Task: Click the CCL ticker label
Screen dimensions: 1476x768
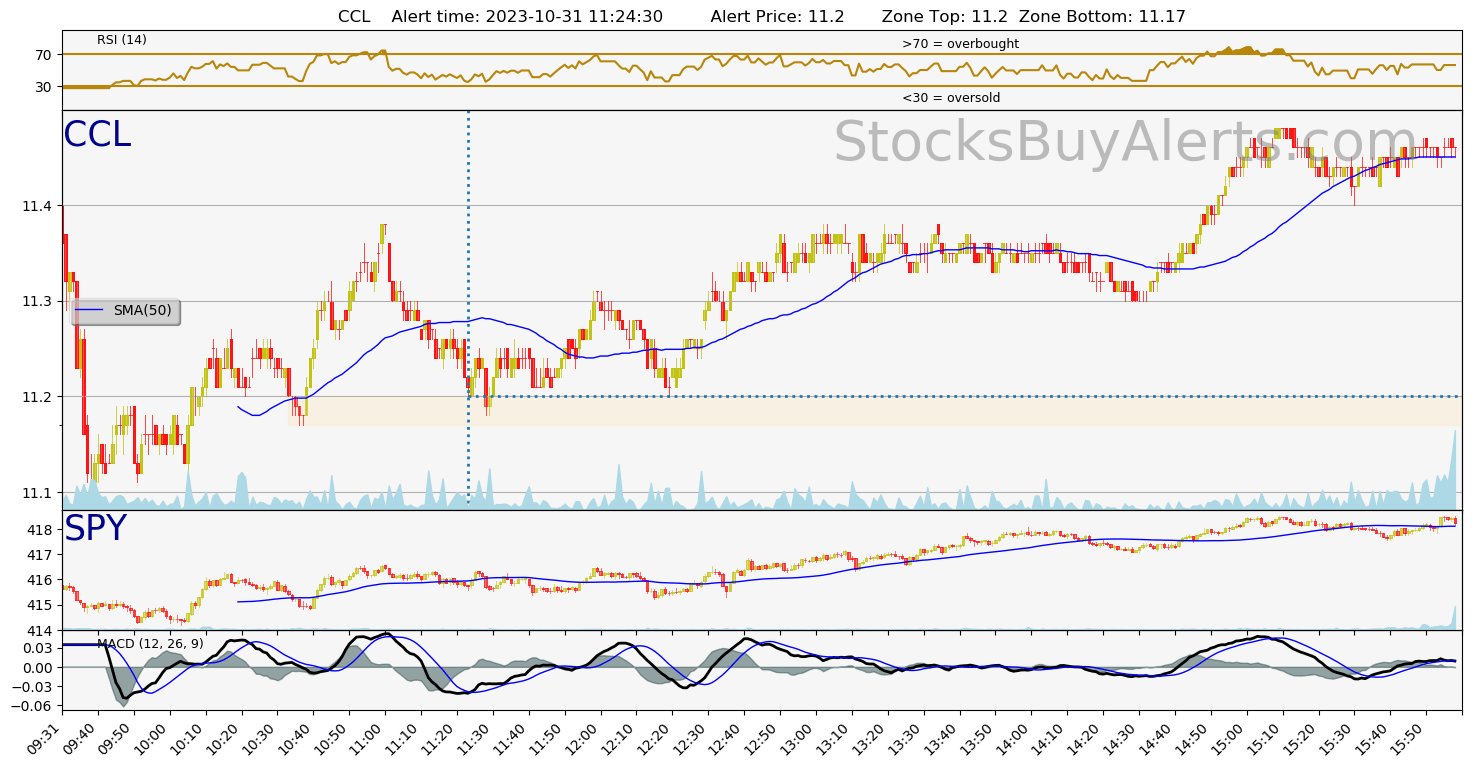Action: pos(97,135)
